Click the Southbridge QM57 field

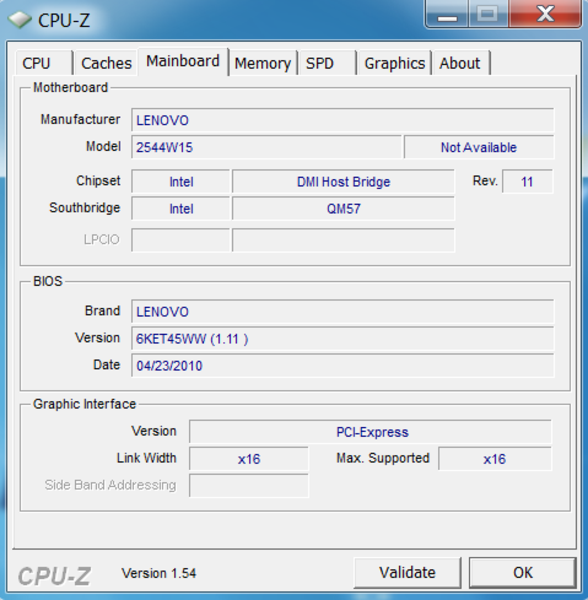pos(343,209)
